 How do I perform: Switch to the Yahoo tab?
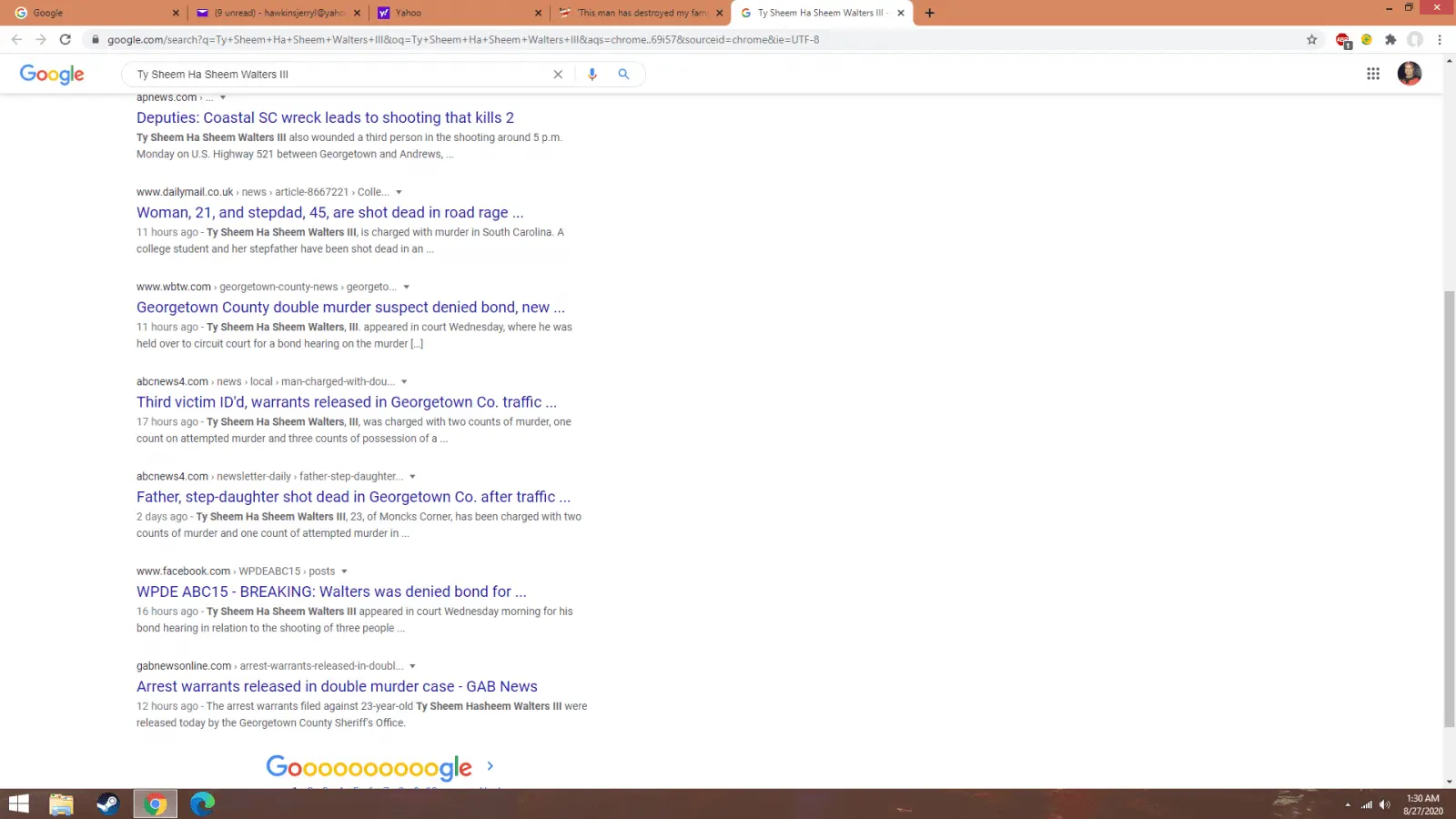pos(460,13)
